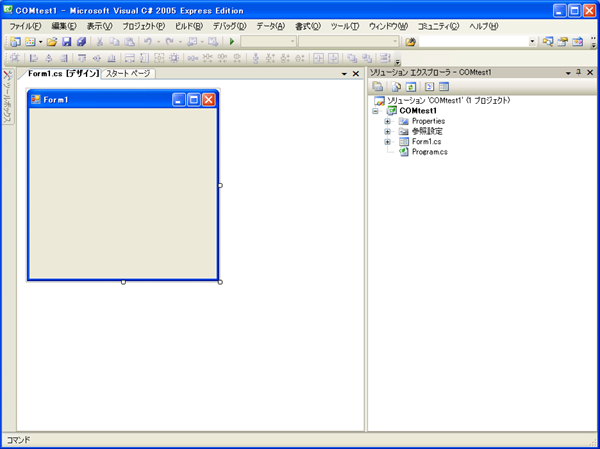The image size is (600, 449).
Task: Click the Align Rights layout icon
Action: (64, 58)
